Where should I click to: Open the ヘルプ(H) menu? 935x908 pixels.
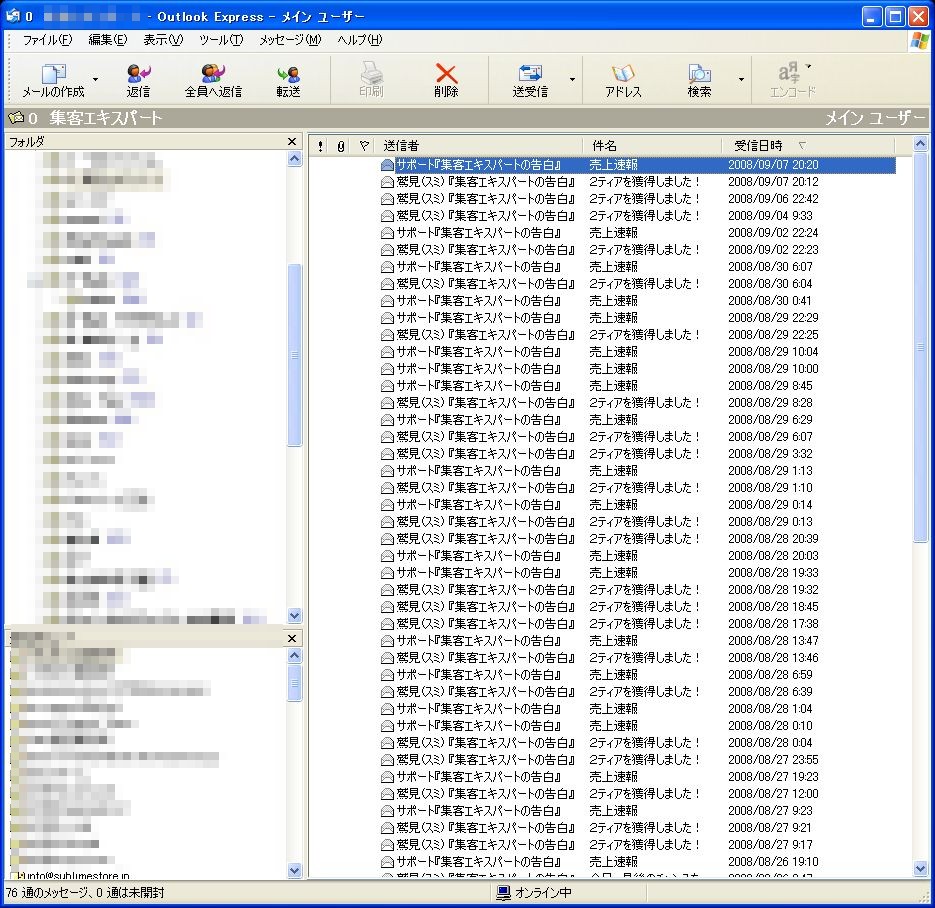click(x=360, y=40)
